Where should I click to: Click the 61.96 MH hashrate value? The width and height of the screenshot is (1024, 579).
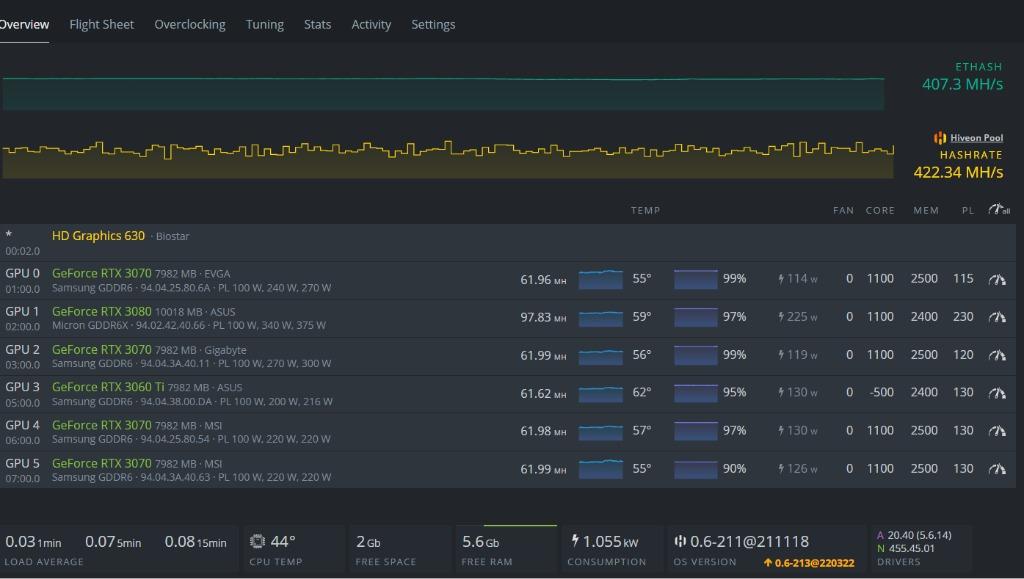543,279
